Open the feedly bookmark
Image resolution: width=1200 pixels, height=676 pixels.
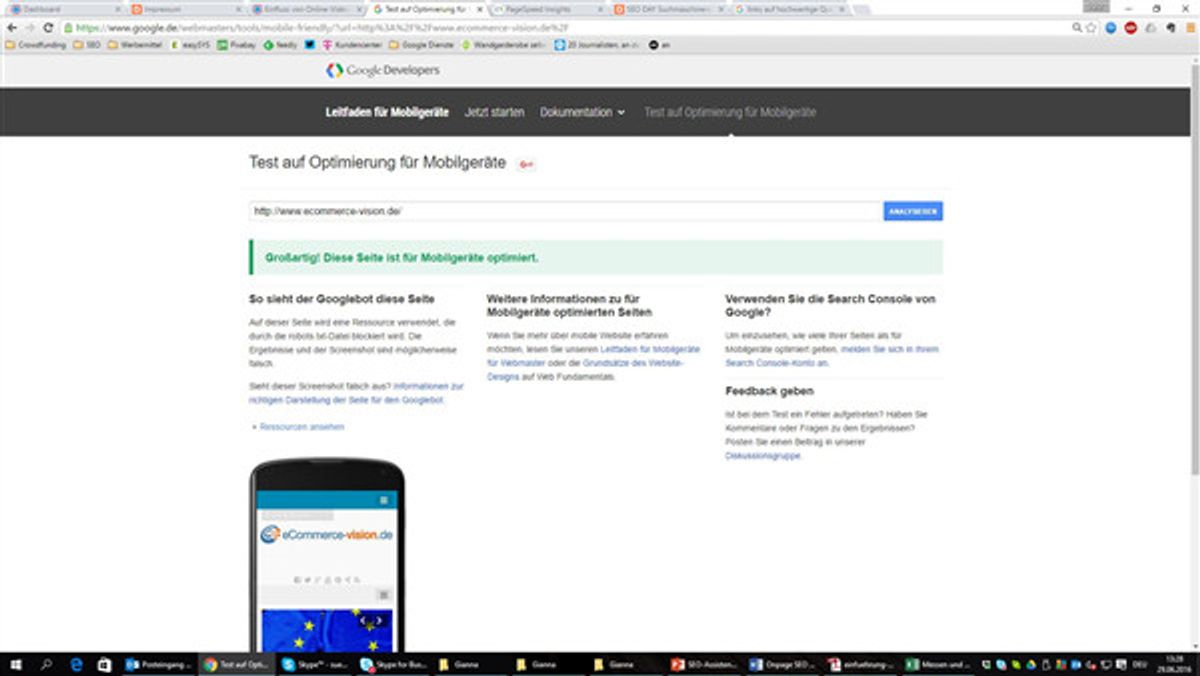pos(280,45)
